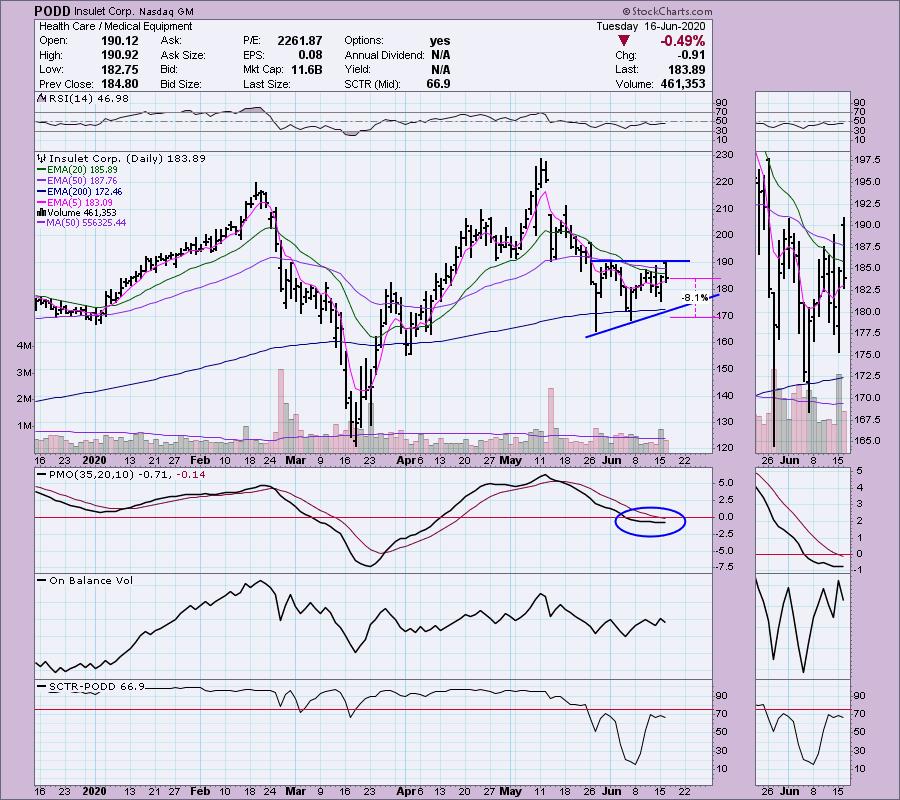Click the Prev Close value 184.80
Viewport: 900px width, 800px height.
point(119,84)
